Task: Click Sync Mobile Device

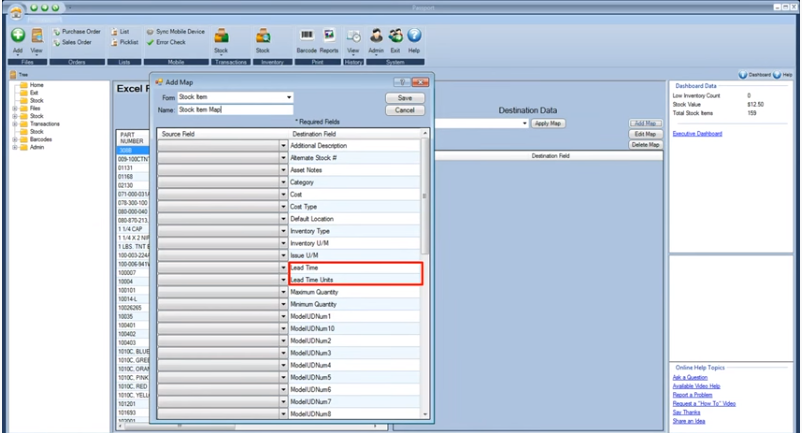Action: (175, 32)
